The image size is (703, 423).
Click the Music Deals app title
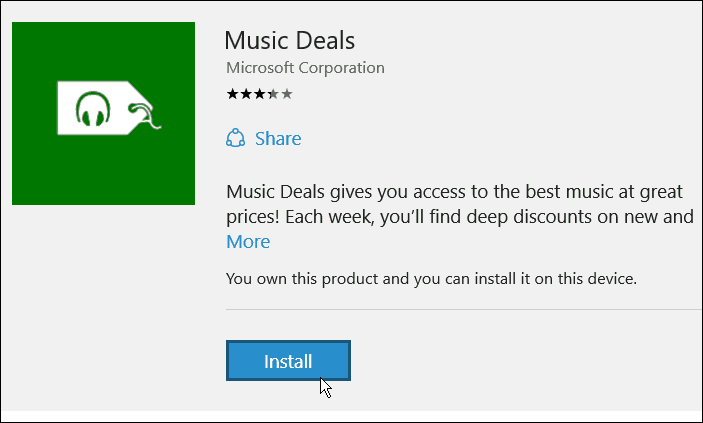tap(290, 40)
